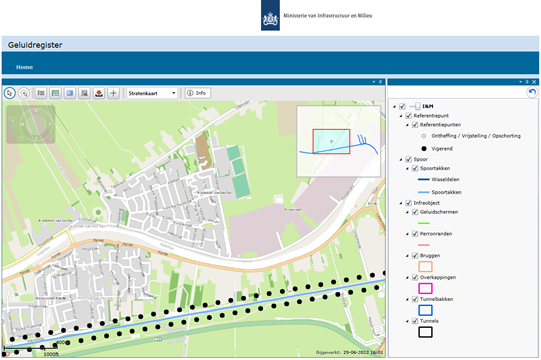The image size is (541, 360).
Task: Click the plus crosshair toolbar icon
Action: tap(113, 93)
